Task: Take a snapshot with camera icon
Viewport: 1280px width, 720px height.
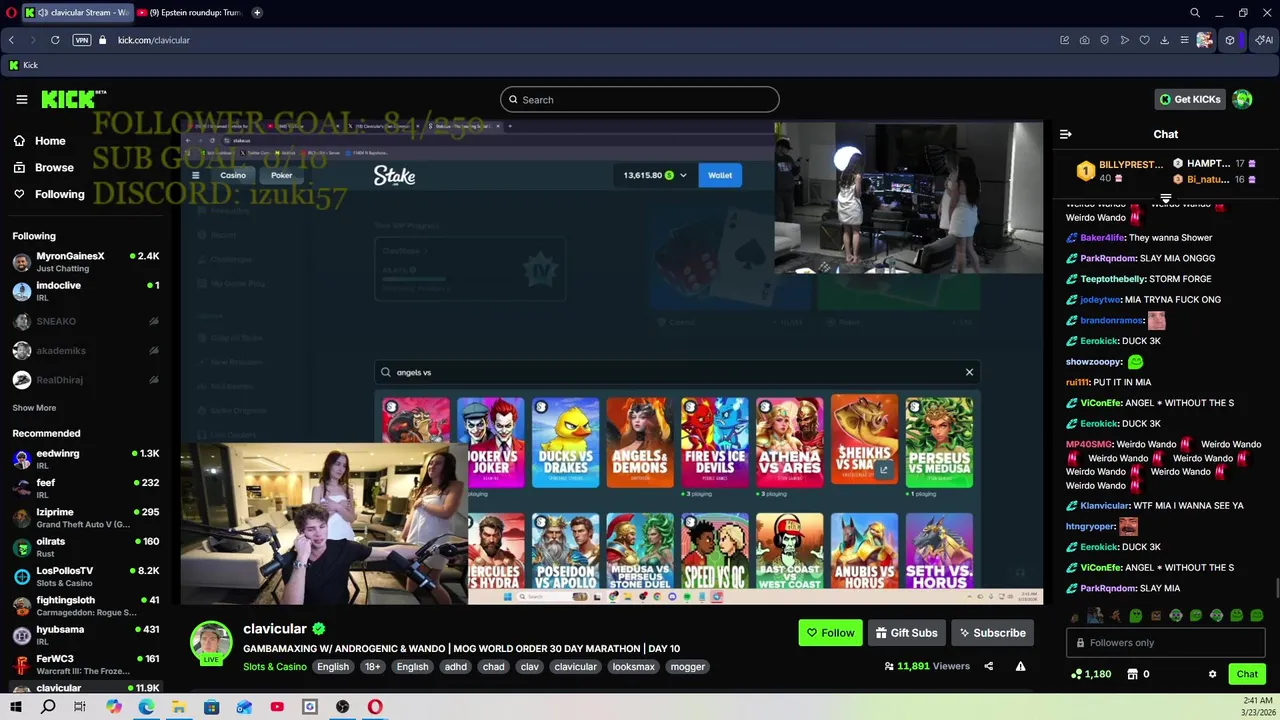Action: coord(1084,40)
